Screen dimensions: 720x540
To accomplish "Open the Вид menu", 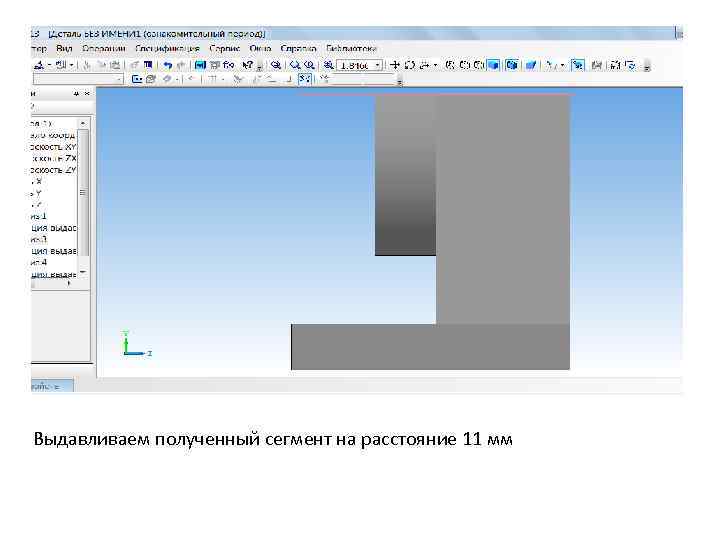I will [x=64, y=48].
